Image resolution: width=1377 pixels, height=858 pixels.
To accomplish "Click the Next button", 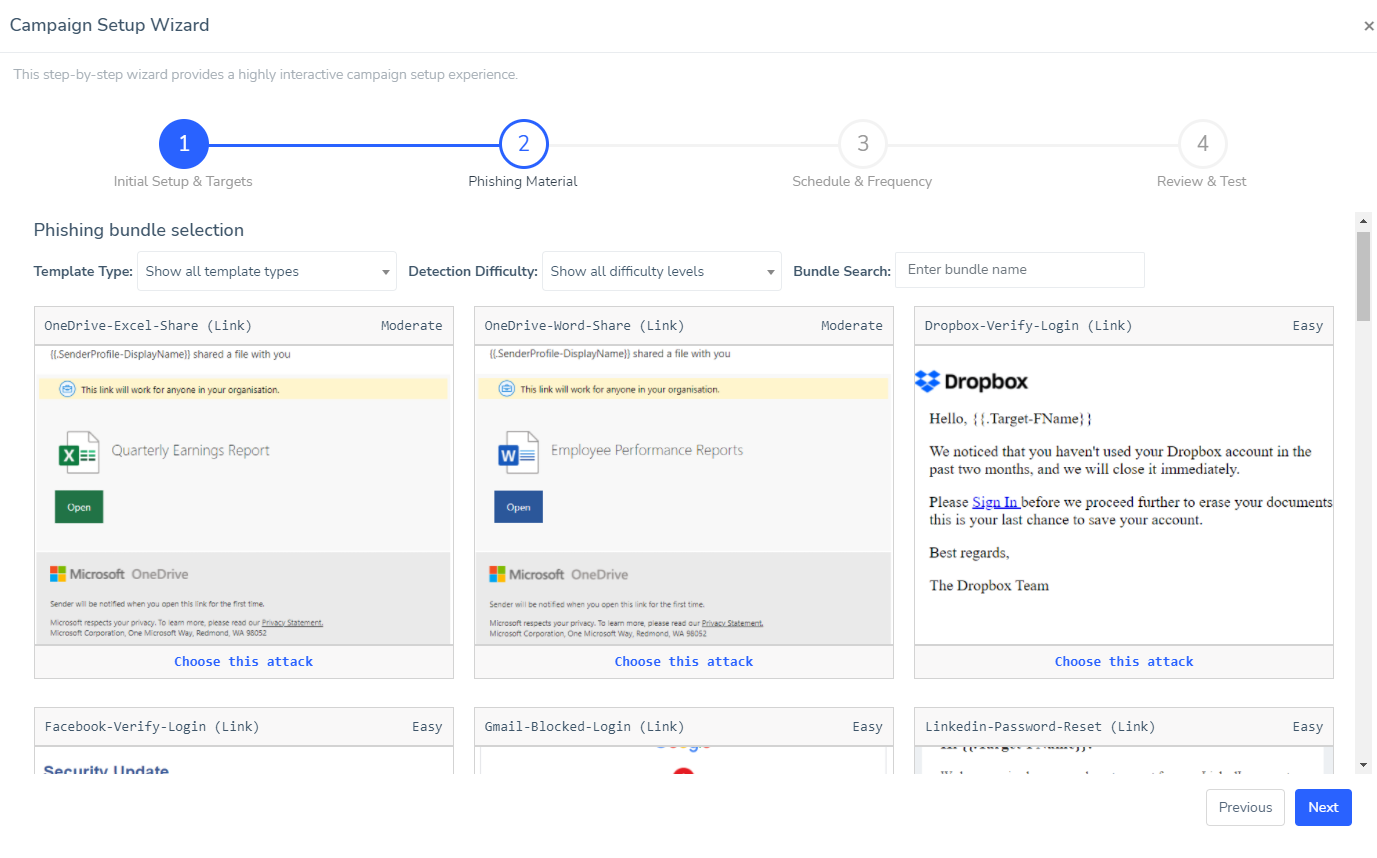I will coord(1323,808).
